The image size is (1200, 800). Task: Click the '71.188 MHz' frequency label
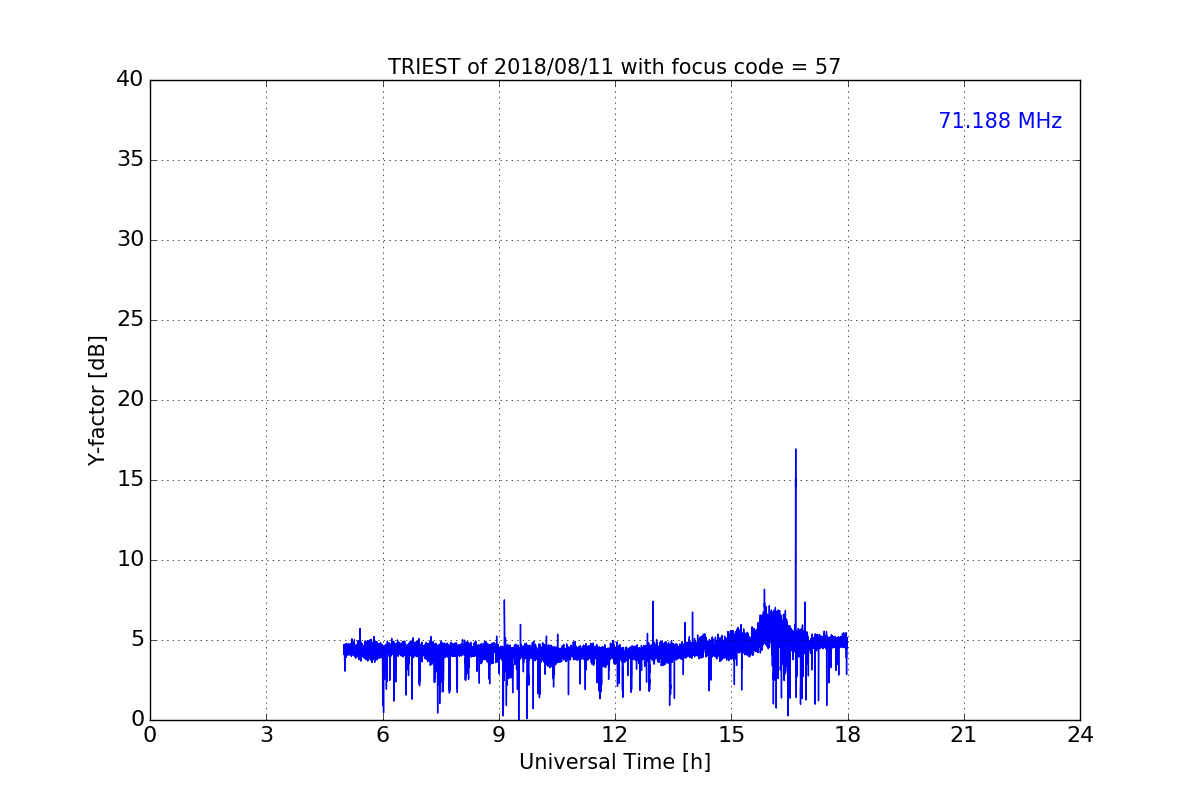tap(1000, 121)
